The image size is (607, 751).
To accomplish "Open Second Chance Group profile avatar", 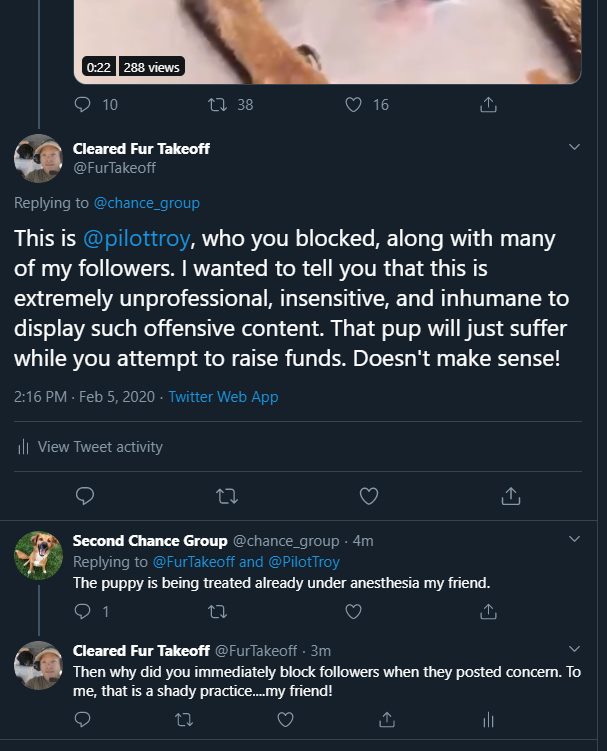I will 38,555.
